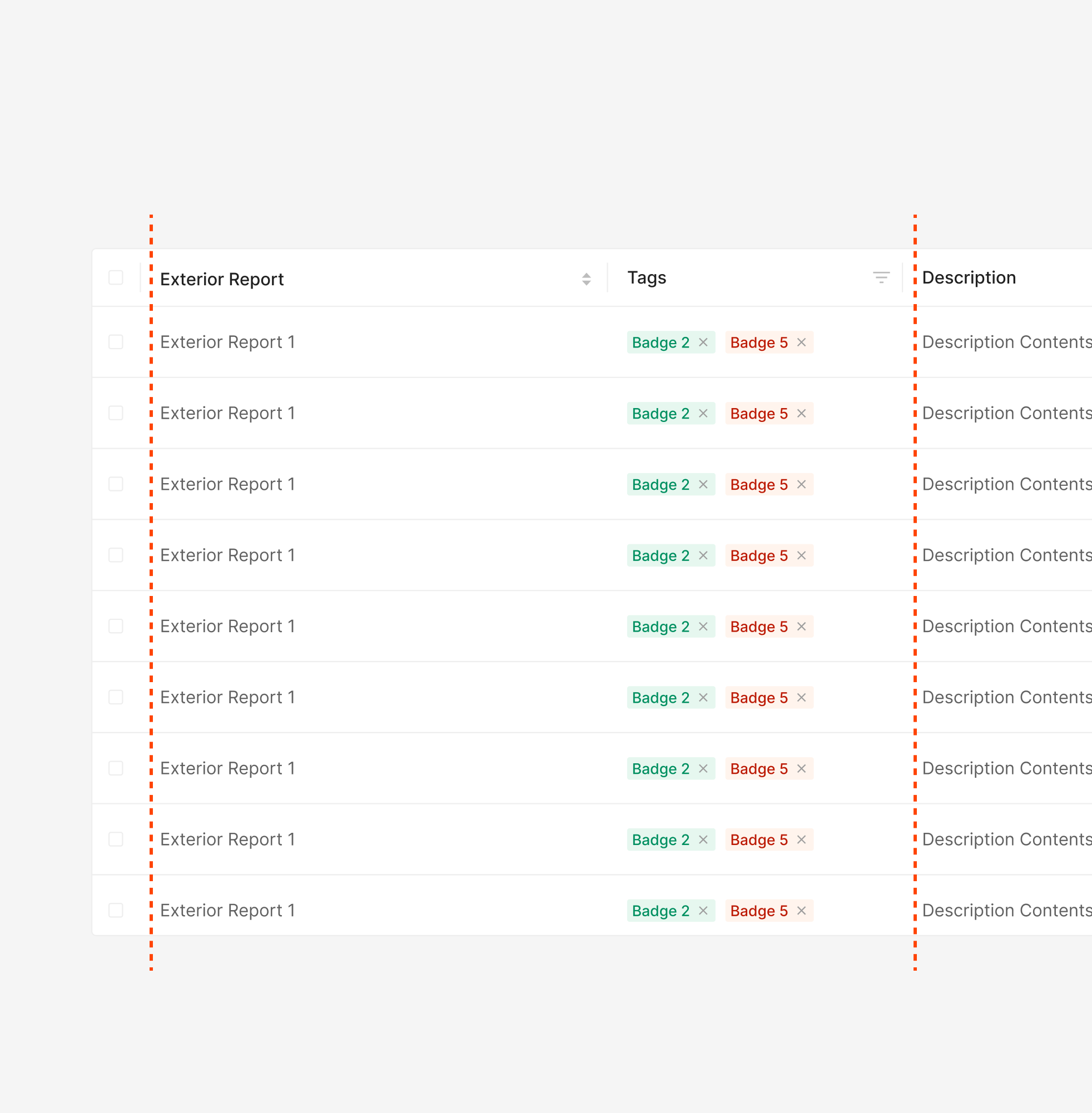Screen dimensions: 1092x1113
Task: Check the last row's checkbox
Action: point(116,911)
